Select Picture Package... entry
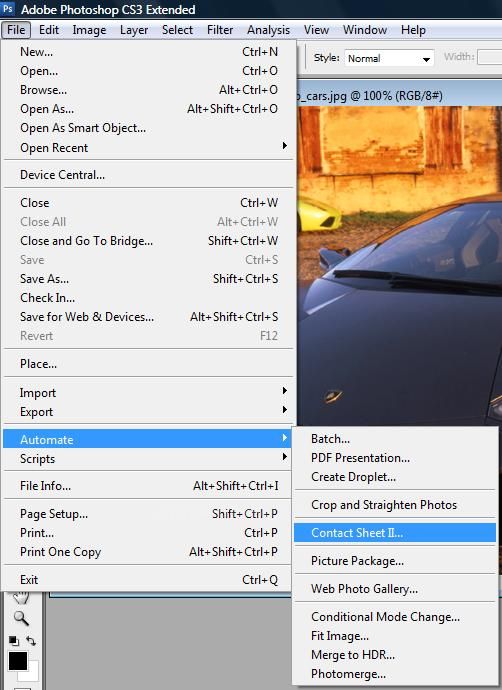 click(x=395, y=561)
